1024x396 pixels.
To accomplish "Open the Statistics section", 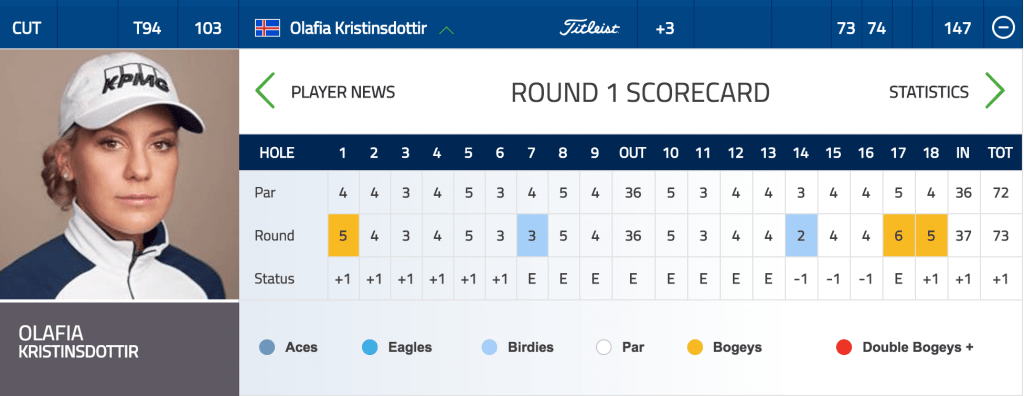I will [x=929, y=92].
